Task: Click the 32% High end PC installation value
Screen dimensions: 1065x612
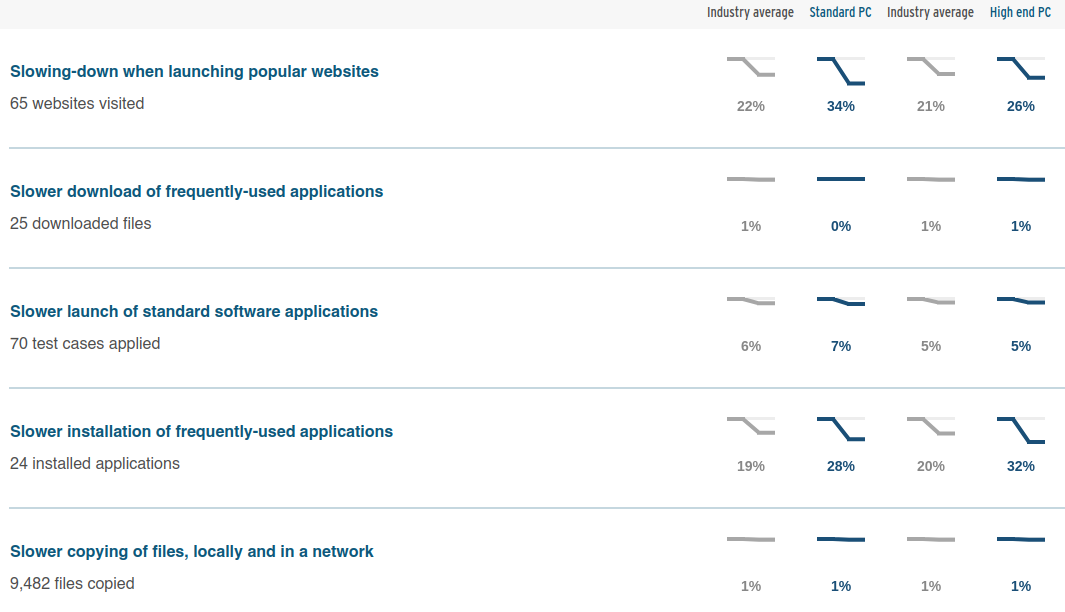Action: (x=1021, y=466)
